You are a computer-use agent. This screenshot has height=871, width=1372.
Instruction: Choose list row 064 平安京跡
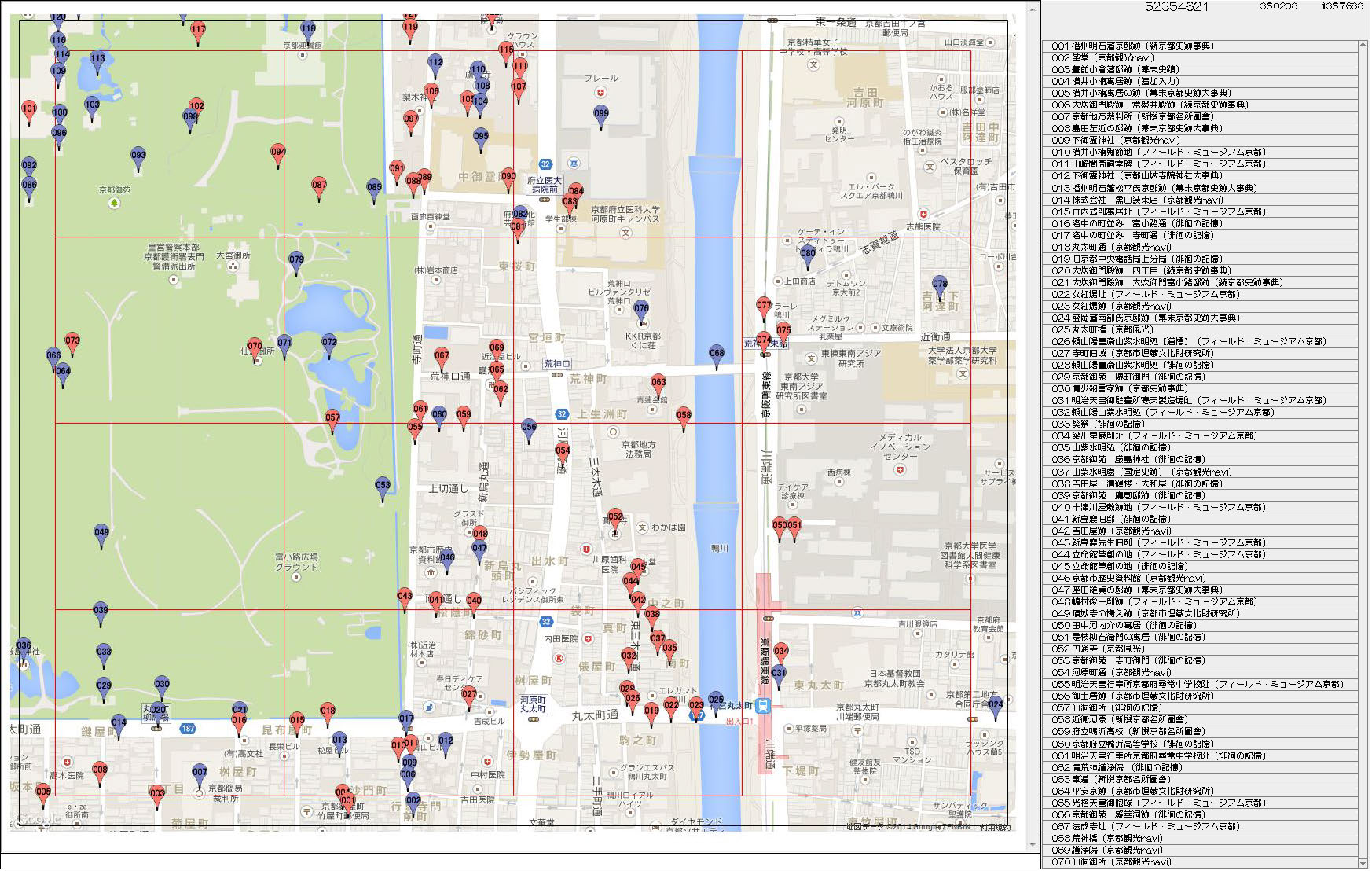point(1201,791)
